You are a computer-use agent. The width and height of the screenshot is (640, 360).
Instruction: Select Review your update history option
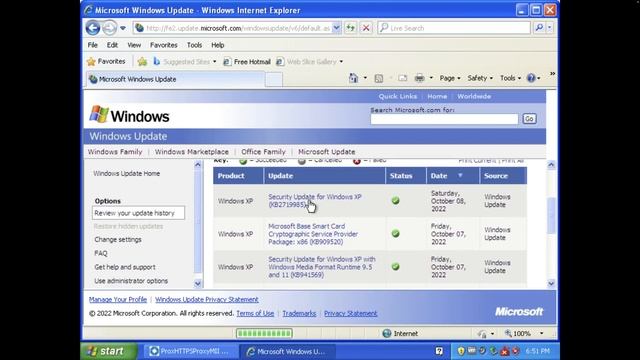138,213
